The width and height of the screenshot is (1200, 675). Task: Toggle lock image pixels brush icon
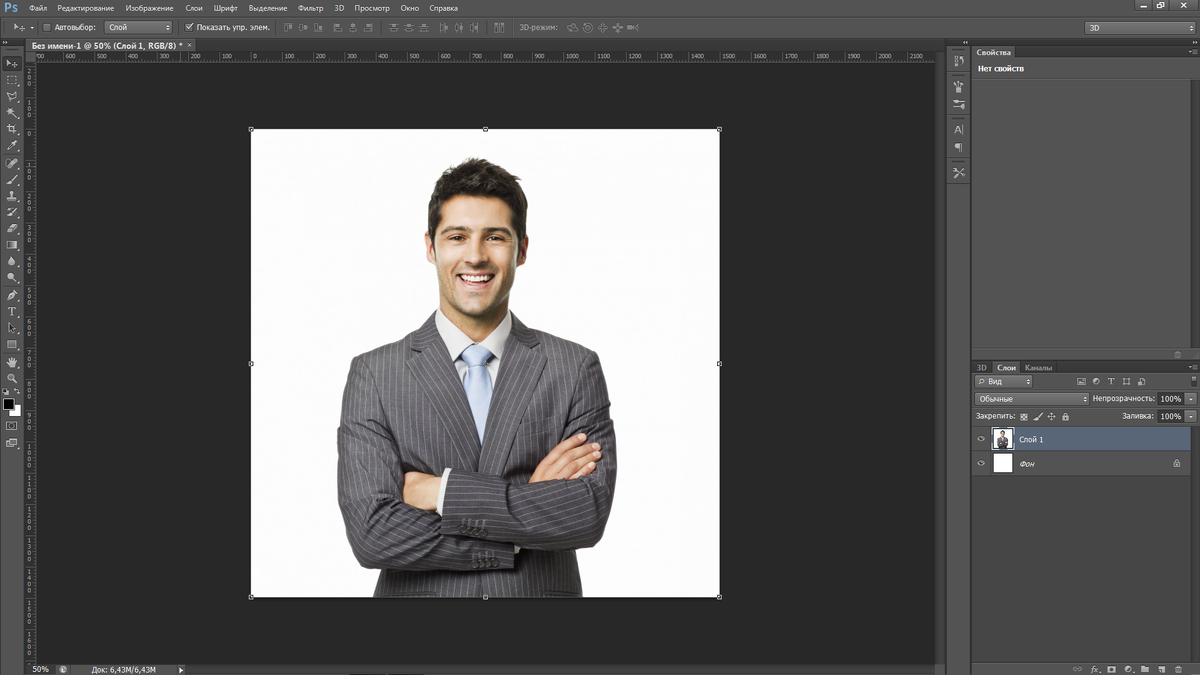click(x=1038, y=416)
